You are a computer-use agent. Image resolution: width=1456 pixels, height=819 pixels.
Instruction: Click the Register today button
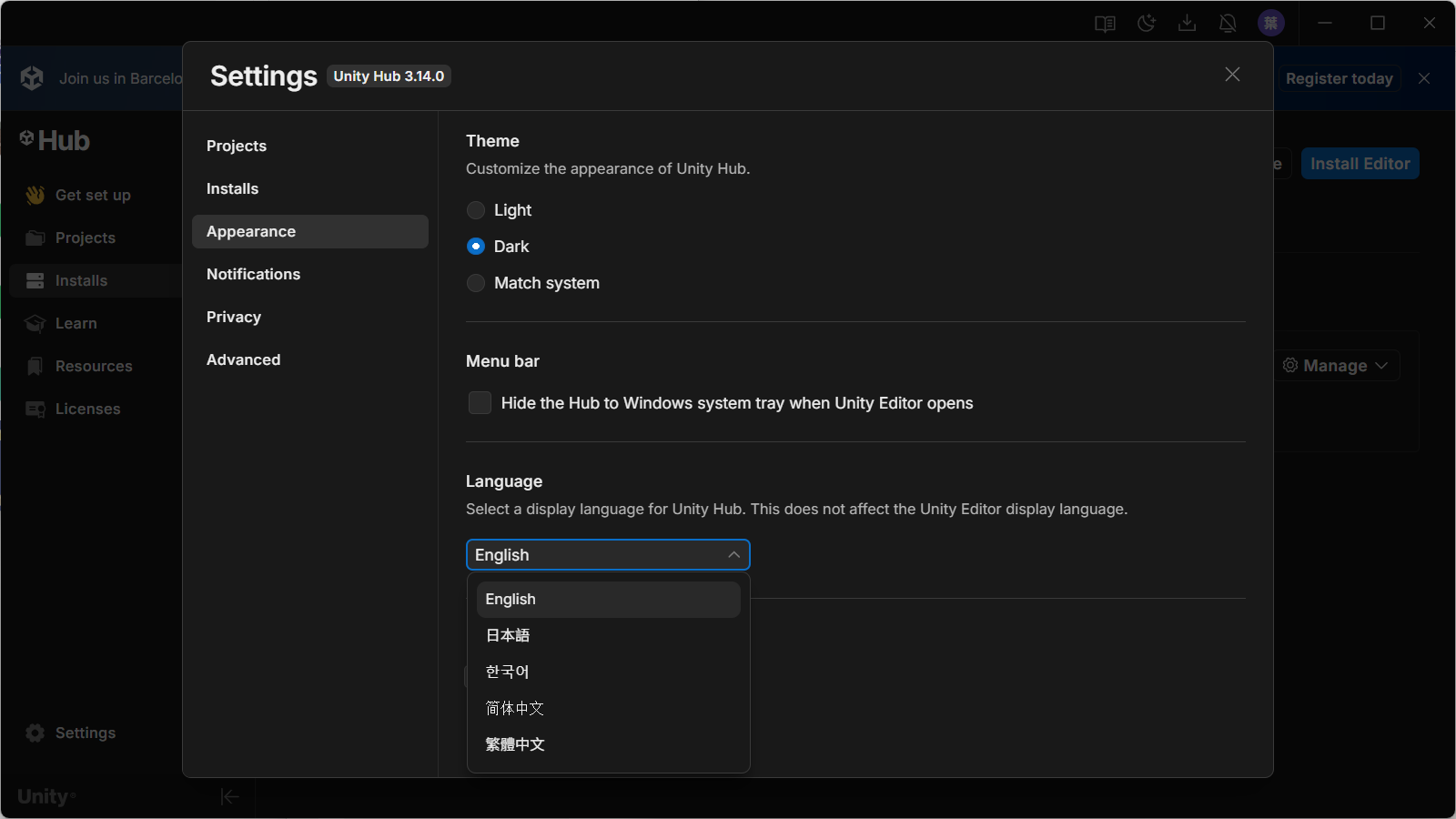(1340, 78)
